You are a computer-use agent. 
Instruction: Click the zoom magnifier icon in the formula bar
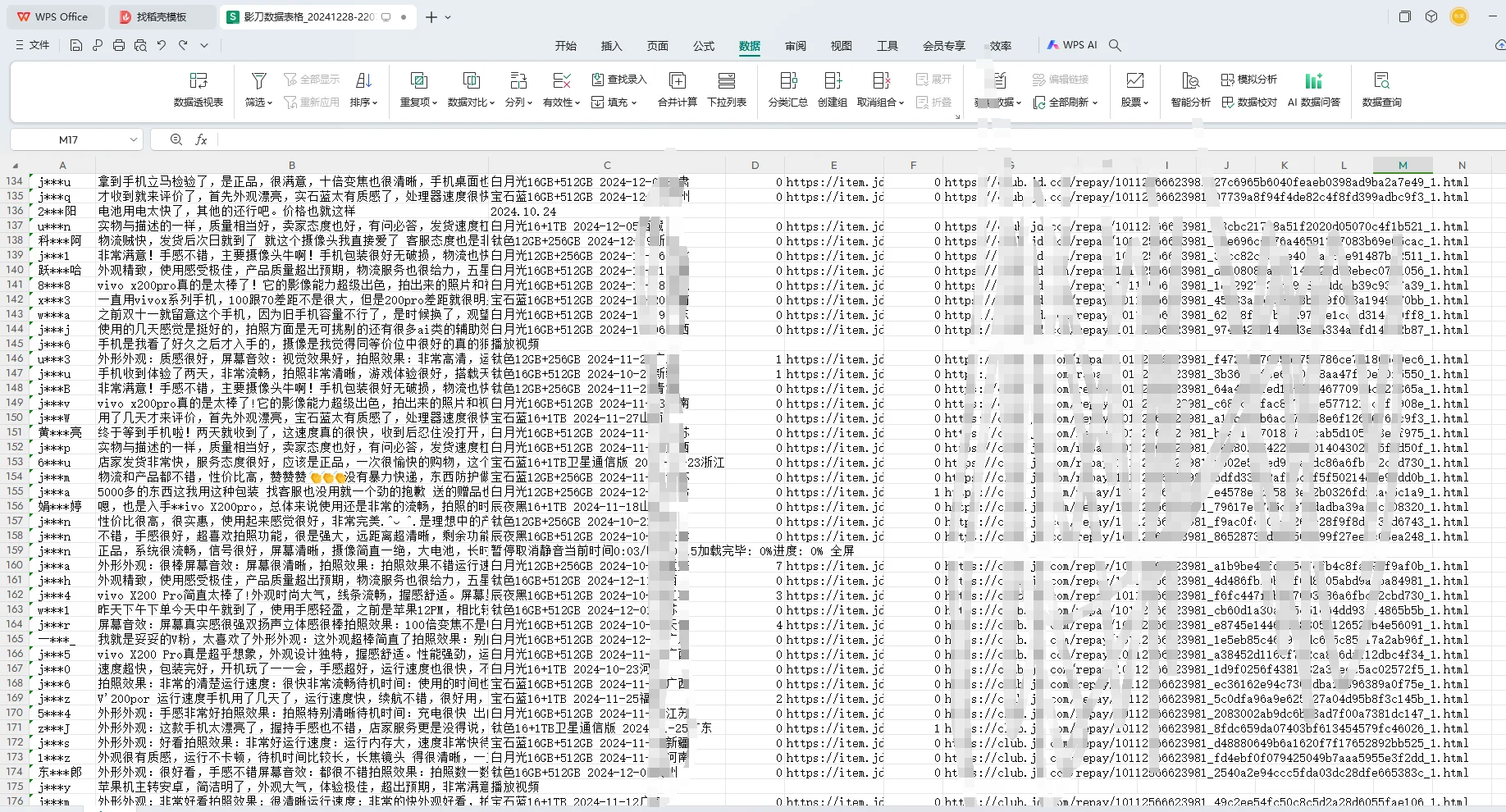tap(176, 140)
